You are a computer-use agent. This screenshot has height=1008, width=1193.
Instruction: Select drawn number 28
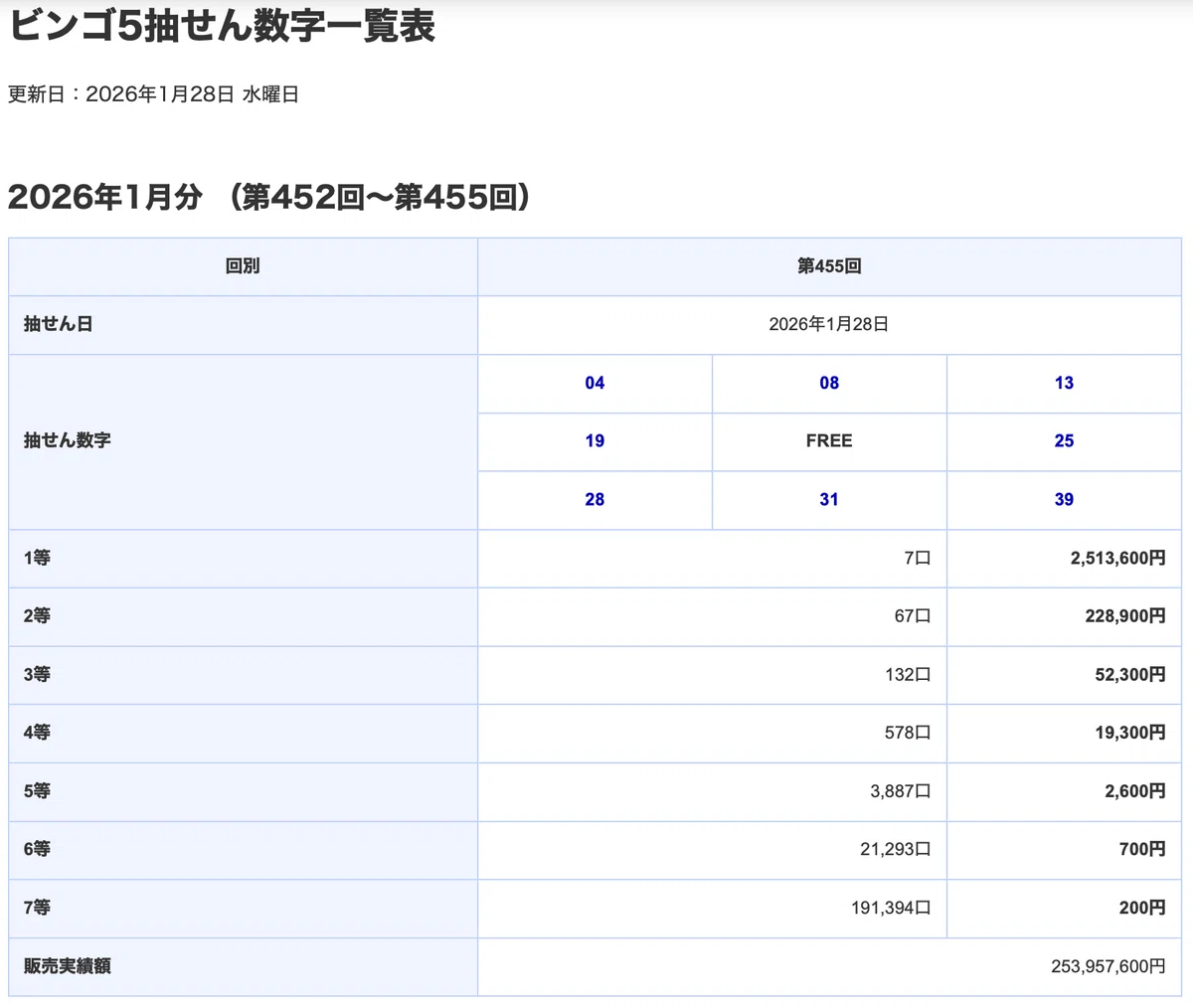click(x=595, y=500)
